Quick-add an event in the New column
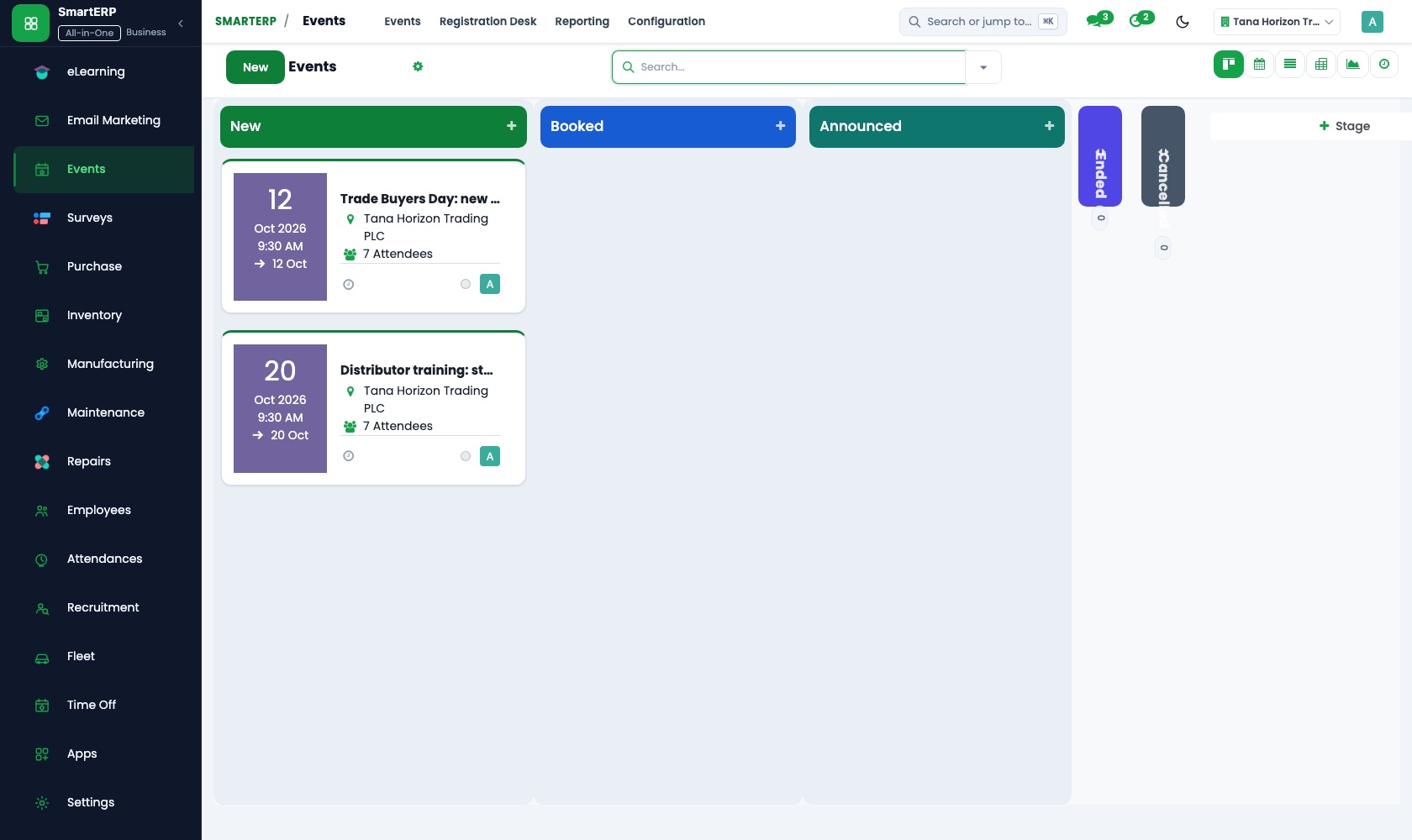This screenshot has width=1412, height=840. tap(512, 126)
